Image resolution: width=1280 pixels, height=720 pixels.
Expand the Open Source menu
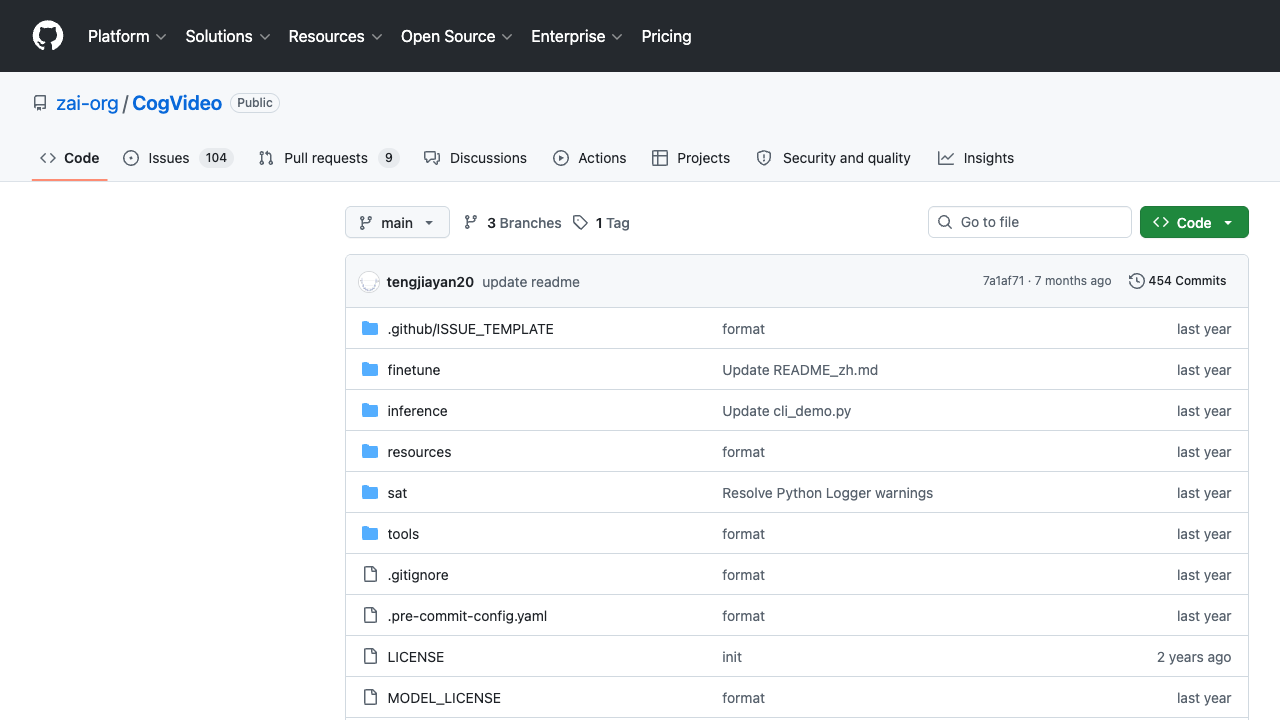tap(456, 36)
